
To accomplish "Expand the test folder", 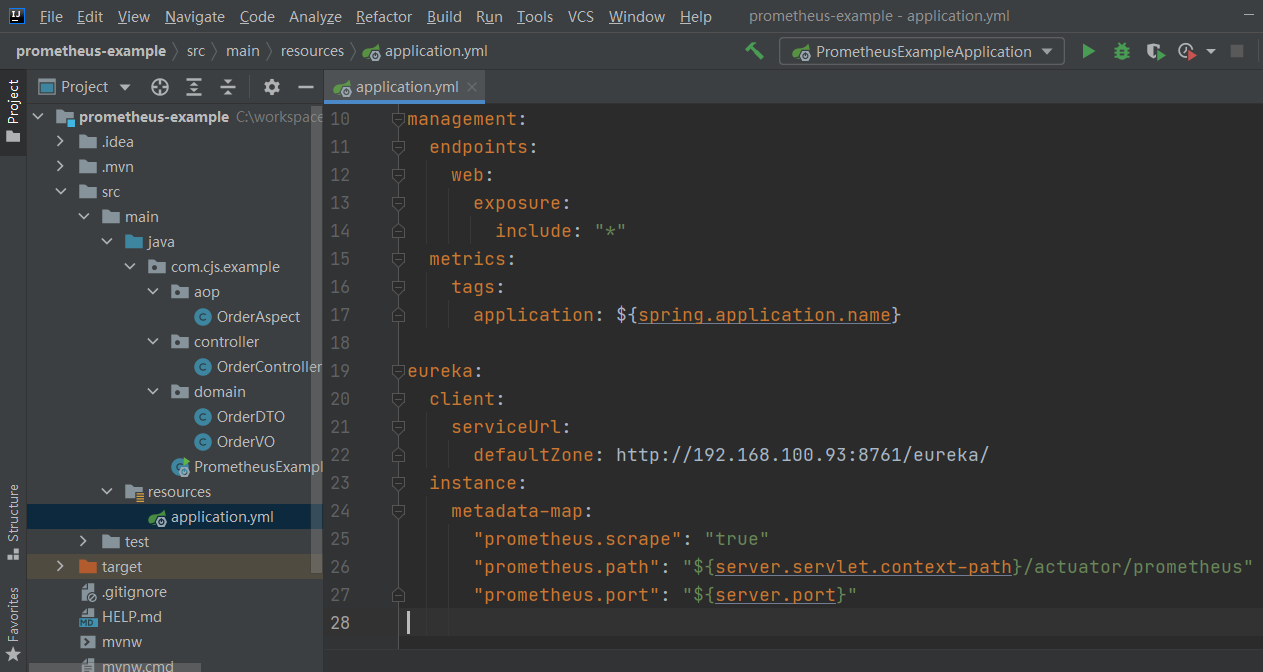I will [x=84, y=542].
